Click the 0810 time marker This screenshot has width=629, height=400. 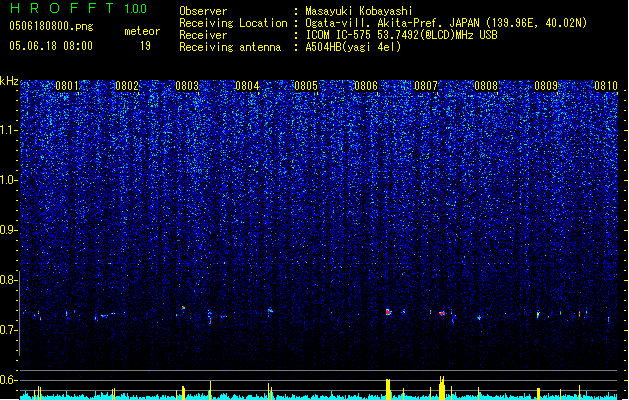[x=606, y=86]
